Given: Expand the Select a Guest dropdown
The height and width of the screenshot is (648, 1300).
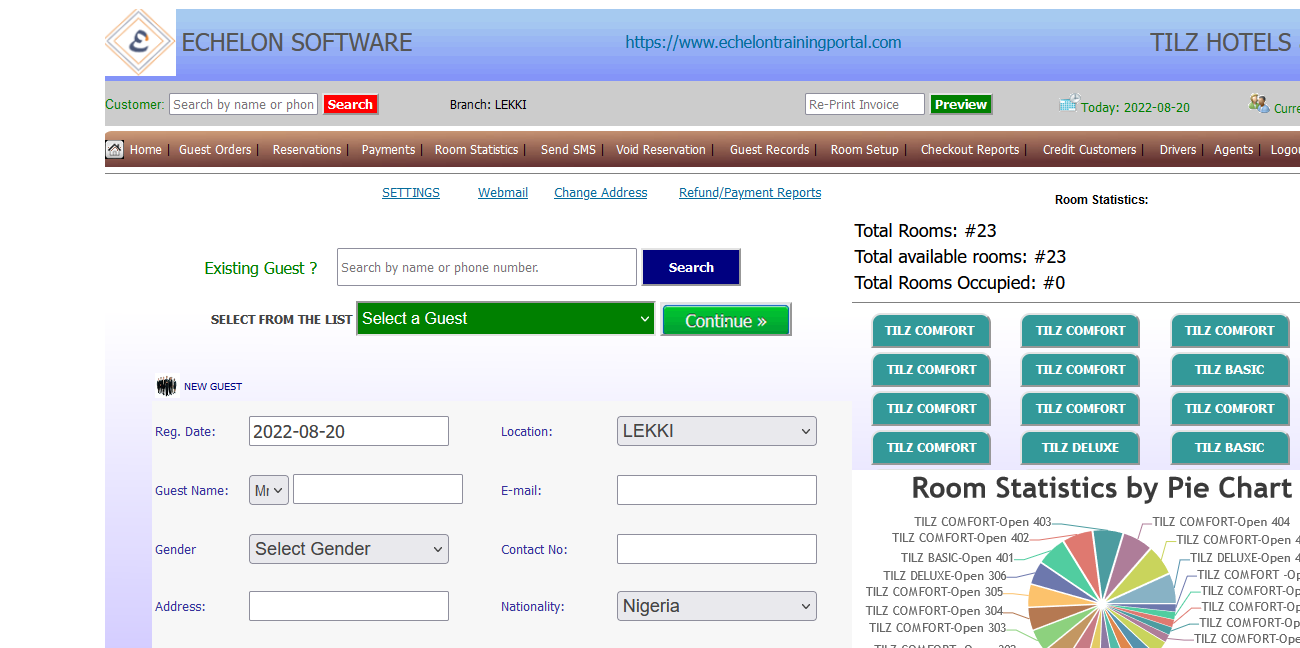Looking at the screenshot, I should pos(505,318).
